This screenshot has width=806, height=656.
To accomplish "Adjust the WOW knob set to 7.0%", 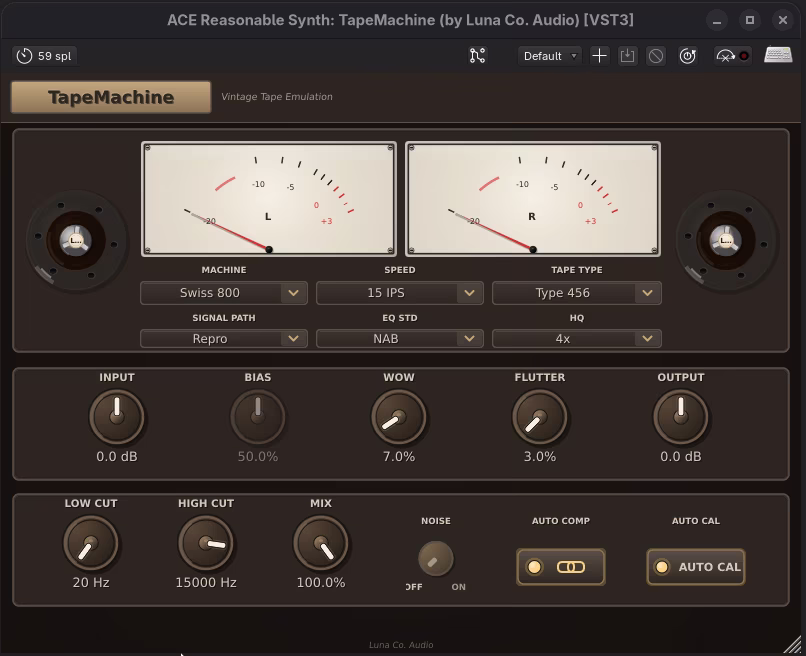I will pos(399,416).
